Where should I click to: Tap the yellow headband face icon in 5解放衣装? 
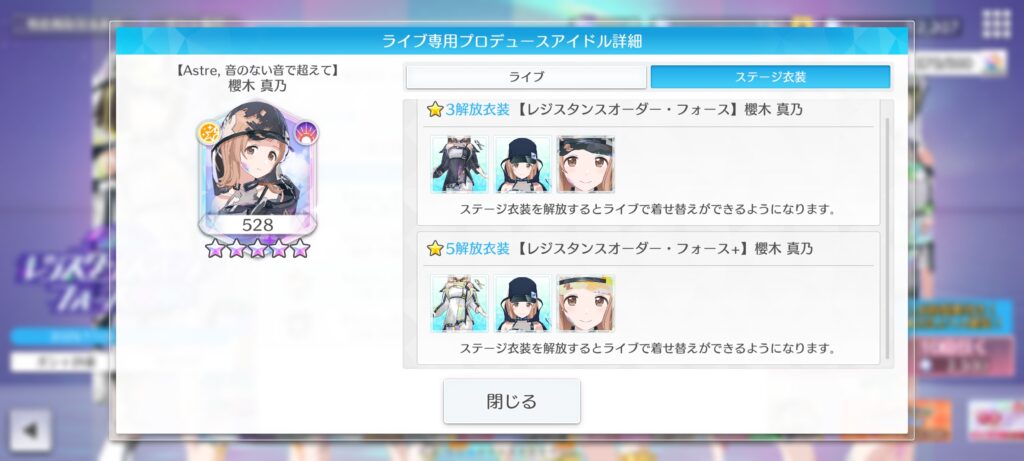tap(586, 303)
